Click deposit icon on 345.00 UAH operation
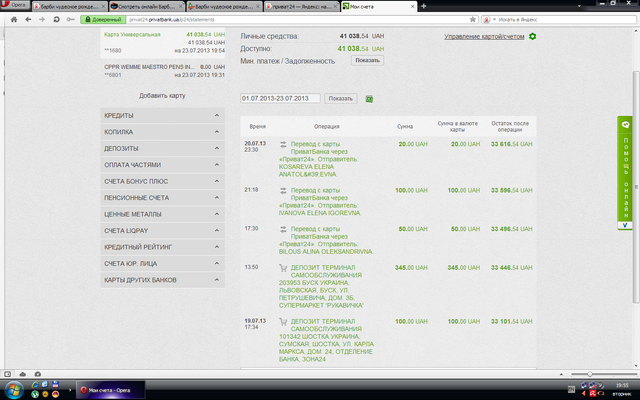The width and height of the screenshot is (640, 400). coord(283,268)
